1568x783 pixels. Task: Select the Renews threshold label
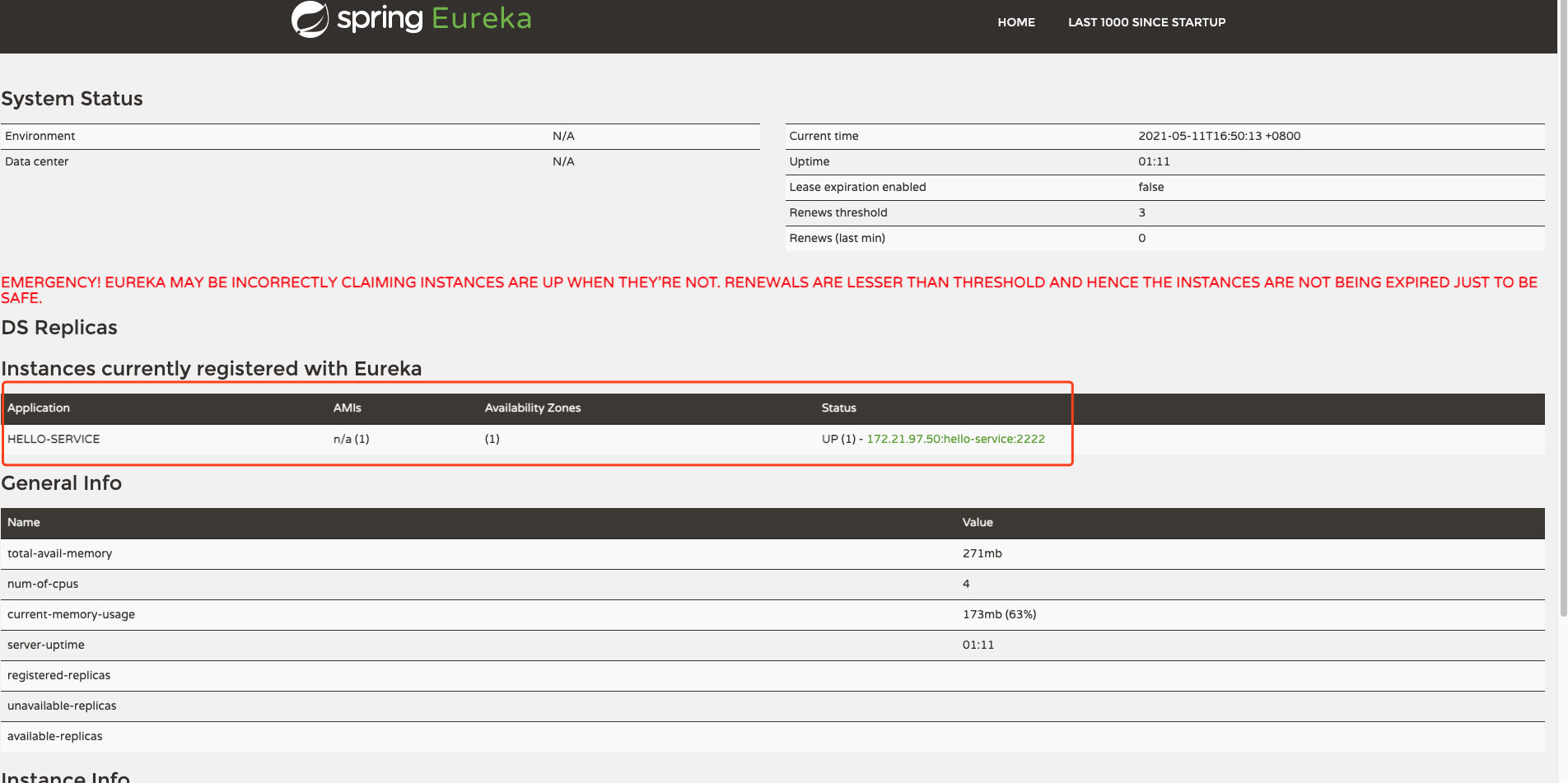[838, 212]
